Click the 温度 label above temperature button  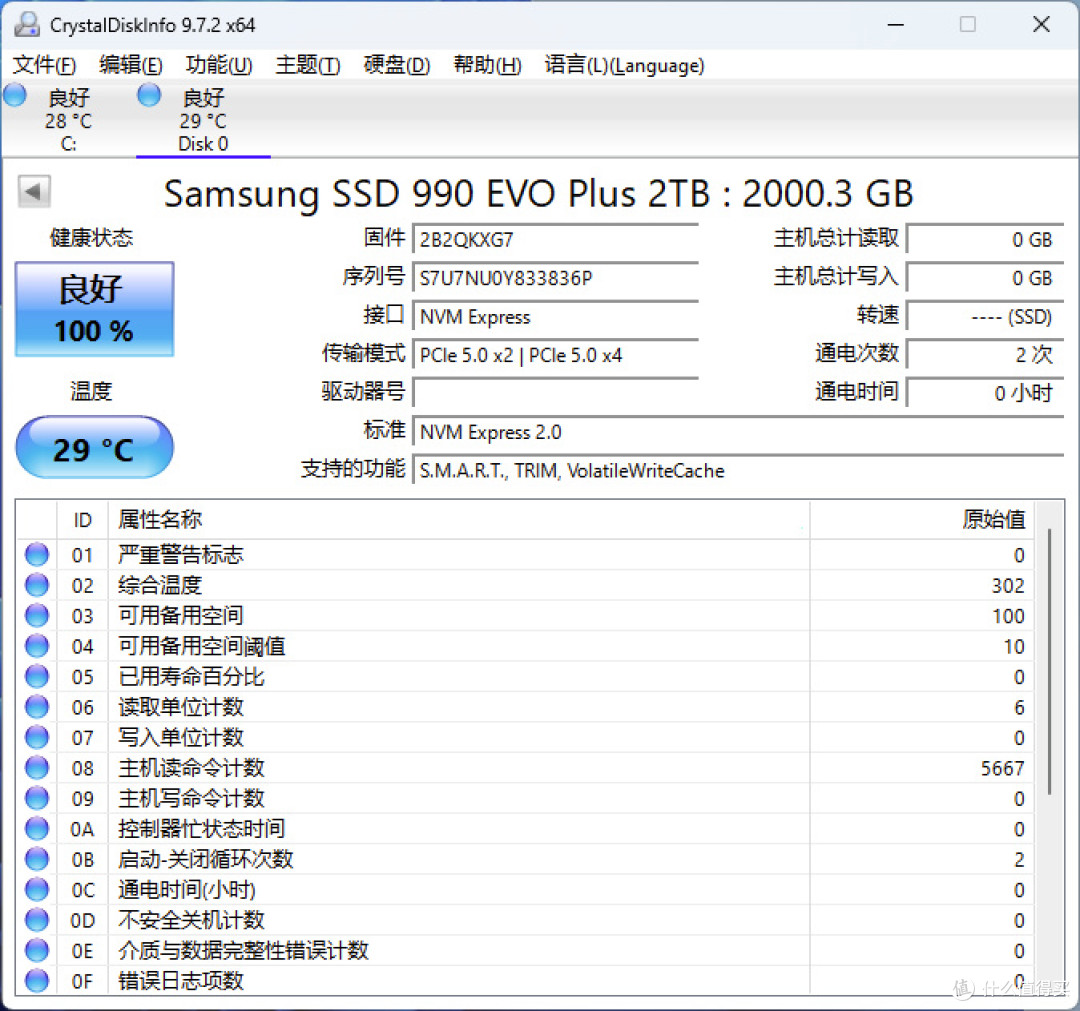click(x=91, y=391)
